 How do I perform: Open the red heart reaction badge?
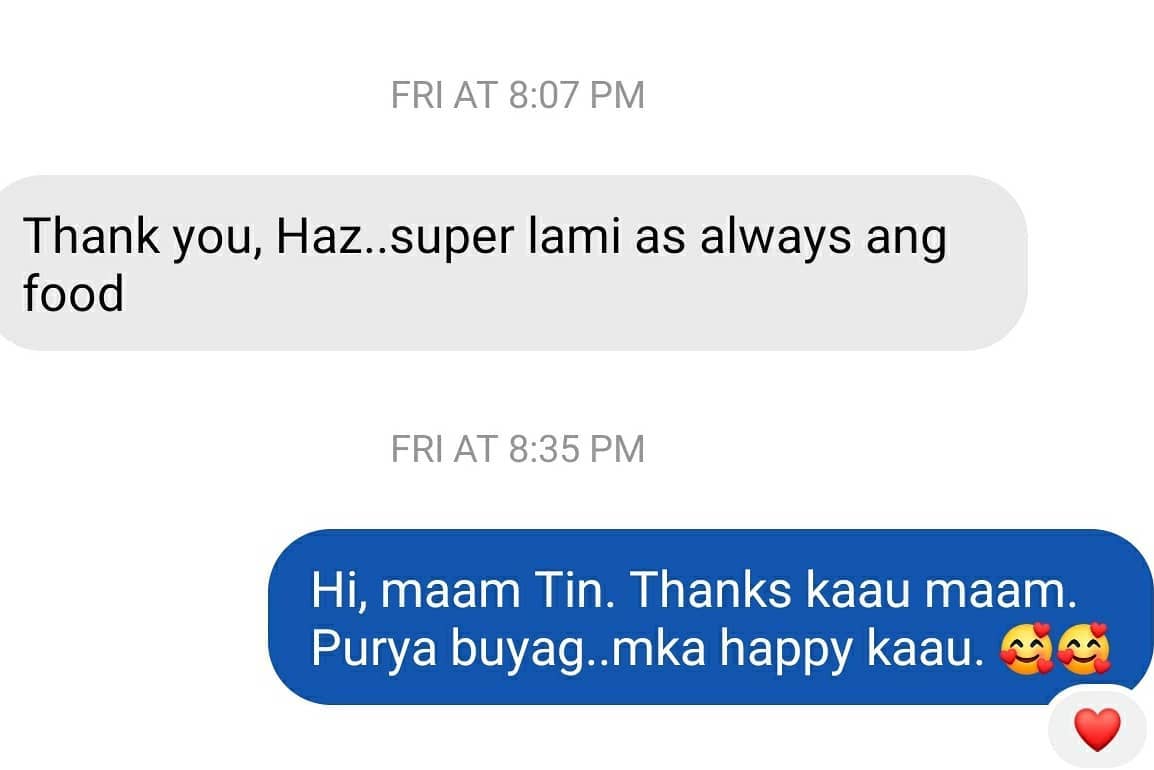pos(1097,729)
